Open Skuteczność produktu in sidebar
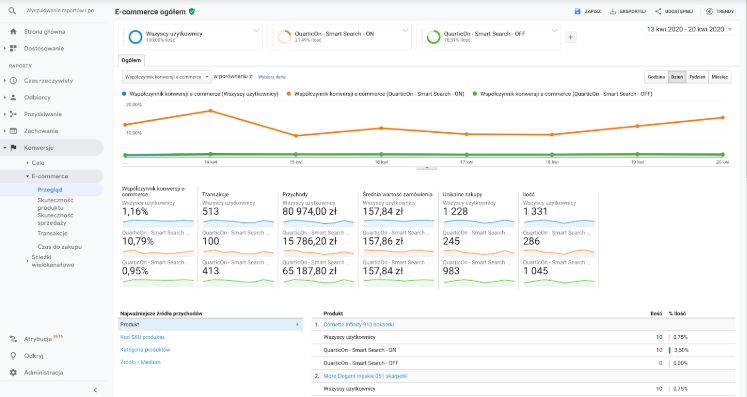Image resolution: width=747 pixels, height=397 pixels. 55,204
